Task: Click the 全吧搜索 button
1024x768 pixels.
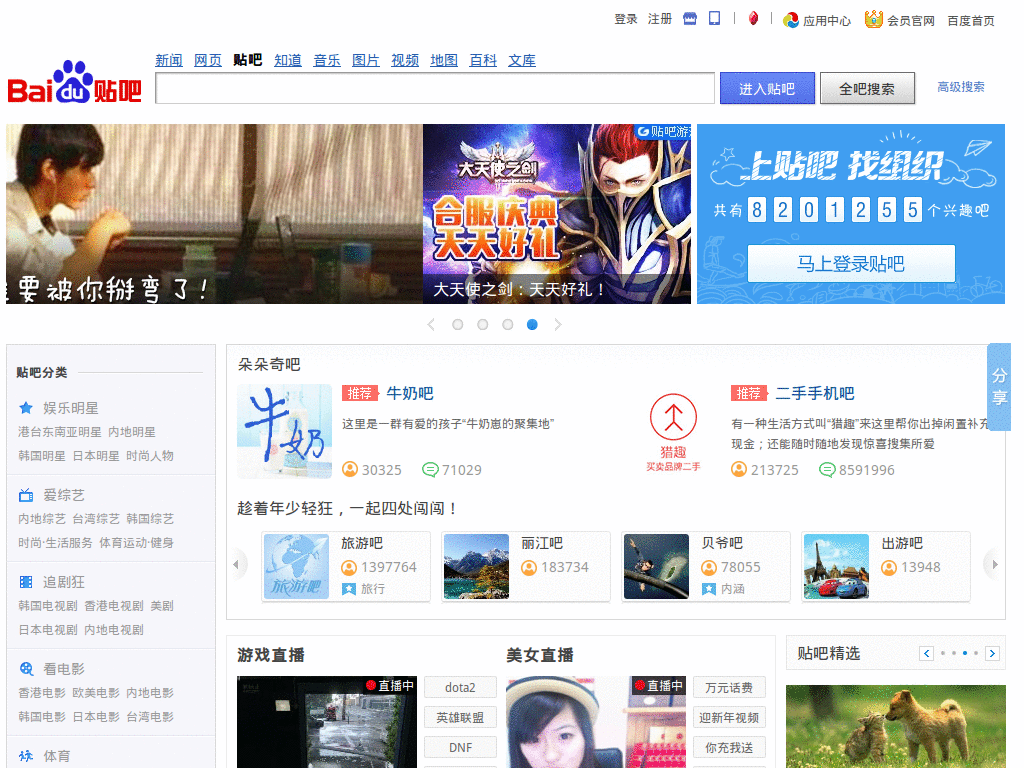Action: 867,88
